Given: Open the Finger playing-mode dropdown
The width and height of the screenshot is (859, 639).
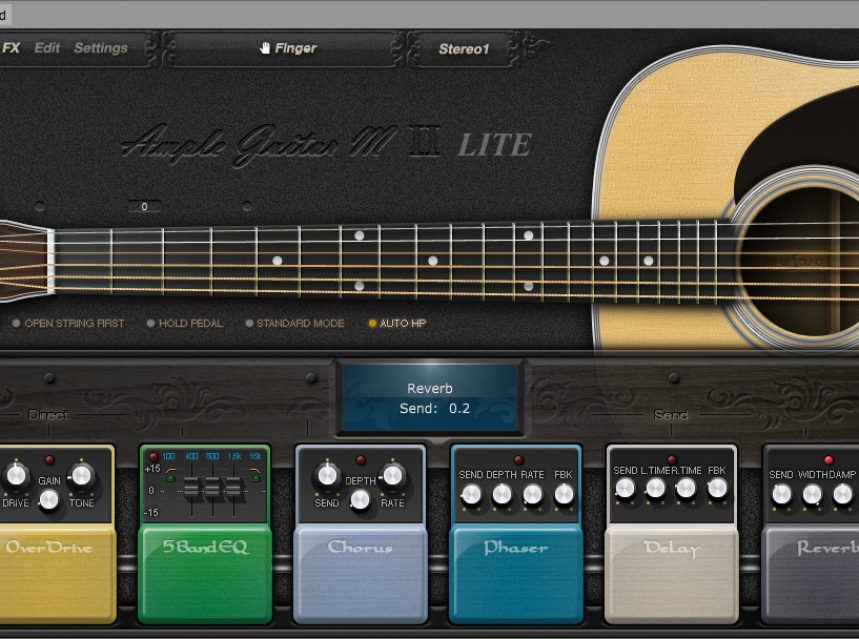Looking at the screenshot, I should (288, 48).
